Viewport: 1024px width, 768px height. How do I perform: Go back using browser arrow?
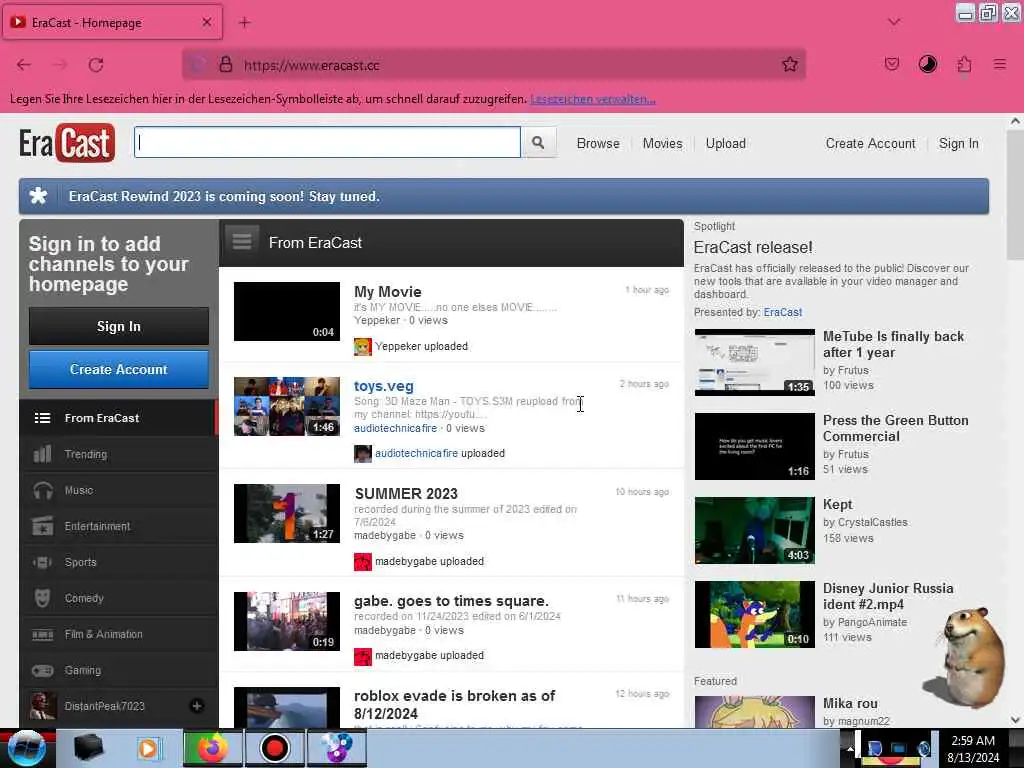24,65
